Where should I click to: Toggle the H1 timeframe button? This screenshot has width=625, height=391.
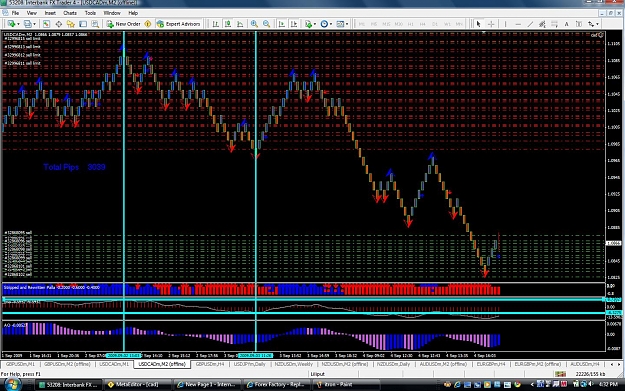click(411, 24)
